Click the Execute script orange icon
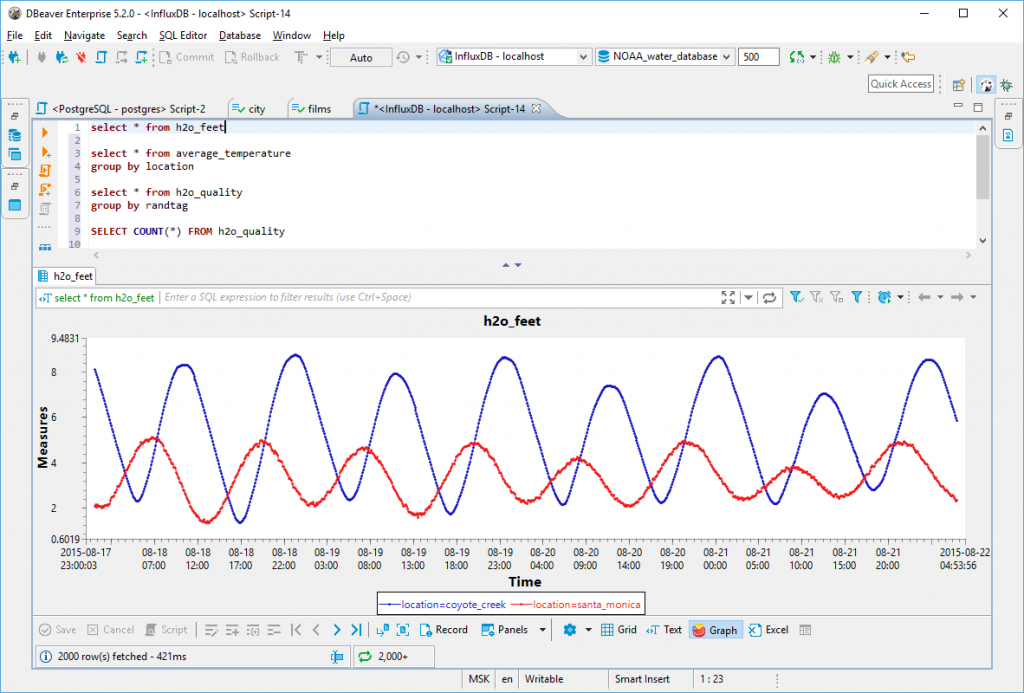The width and height of the screenshot is (1024, 693). tap(44, 170)
